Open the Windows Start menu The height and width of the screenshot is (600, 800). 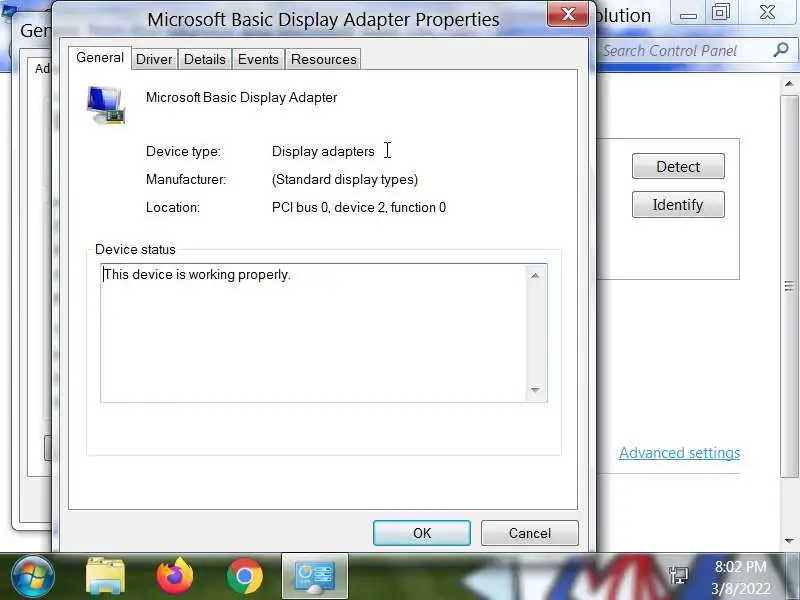coord(33,577)
